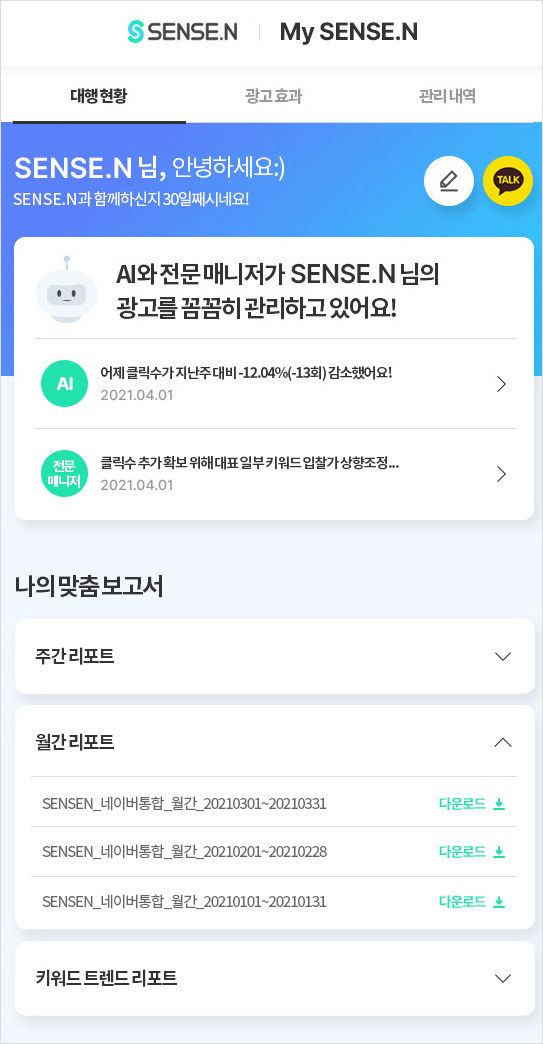Expand the 주간 리포트 section
This screenshot has height=1044, width=543.
click(274, 656)
